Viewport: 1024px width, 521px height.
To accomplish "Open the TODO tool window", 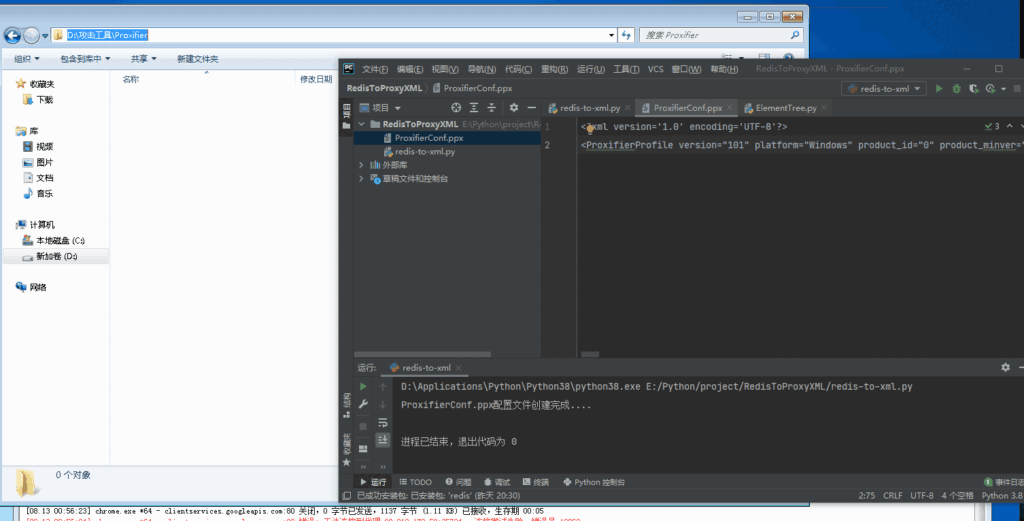I will pyautogui.click(x=415, y=482).
